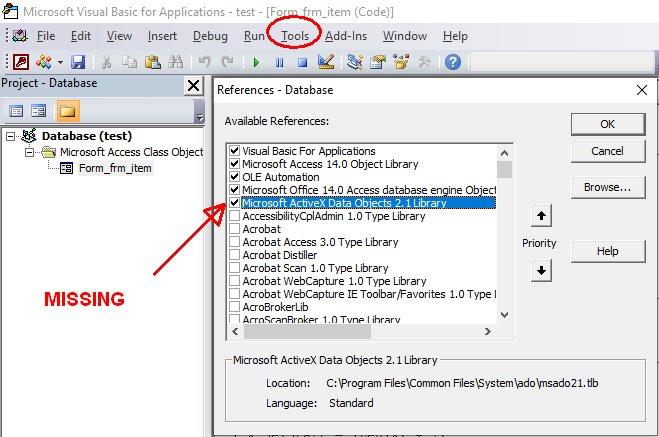The width and height of the screenshot is (659, 437).
Task: Open the Window menu
Action: tap(405, 36)
